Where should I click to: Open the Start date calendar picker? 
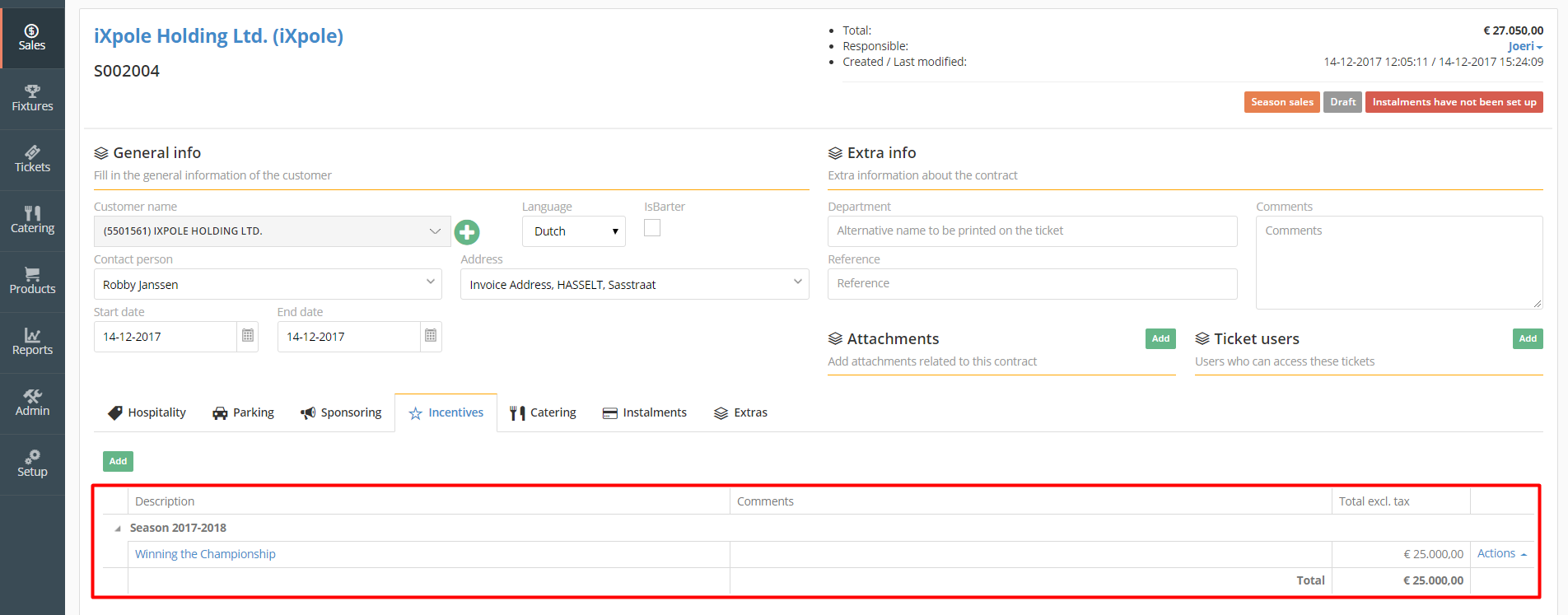coord(248,336)
